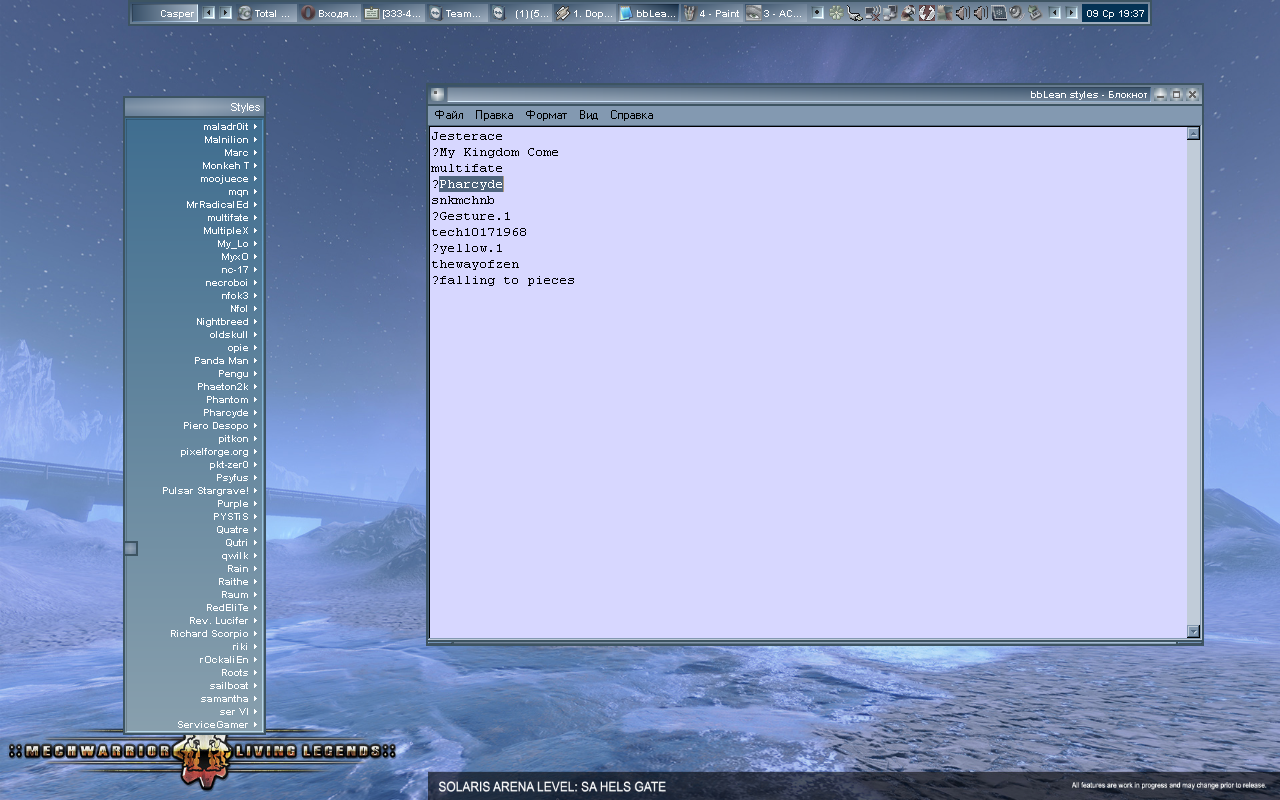Switch to the '4 - Paint' taskbar button
1280x800 pixels.
pos(711,13)
